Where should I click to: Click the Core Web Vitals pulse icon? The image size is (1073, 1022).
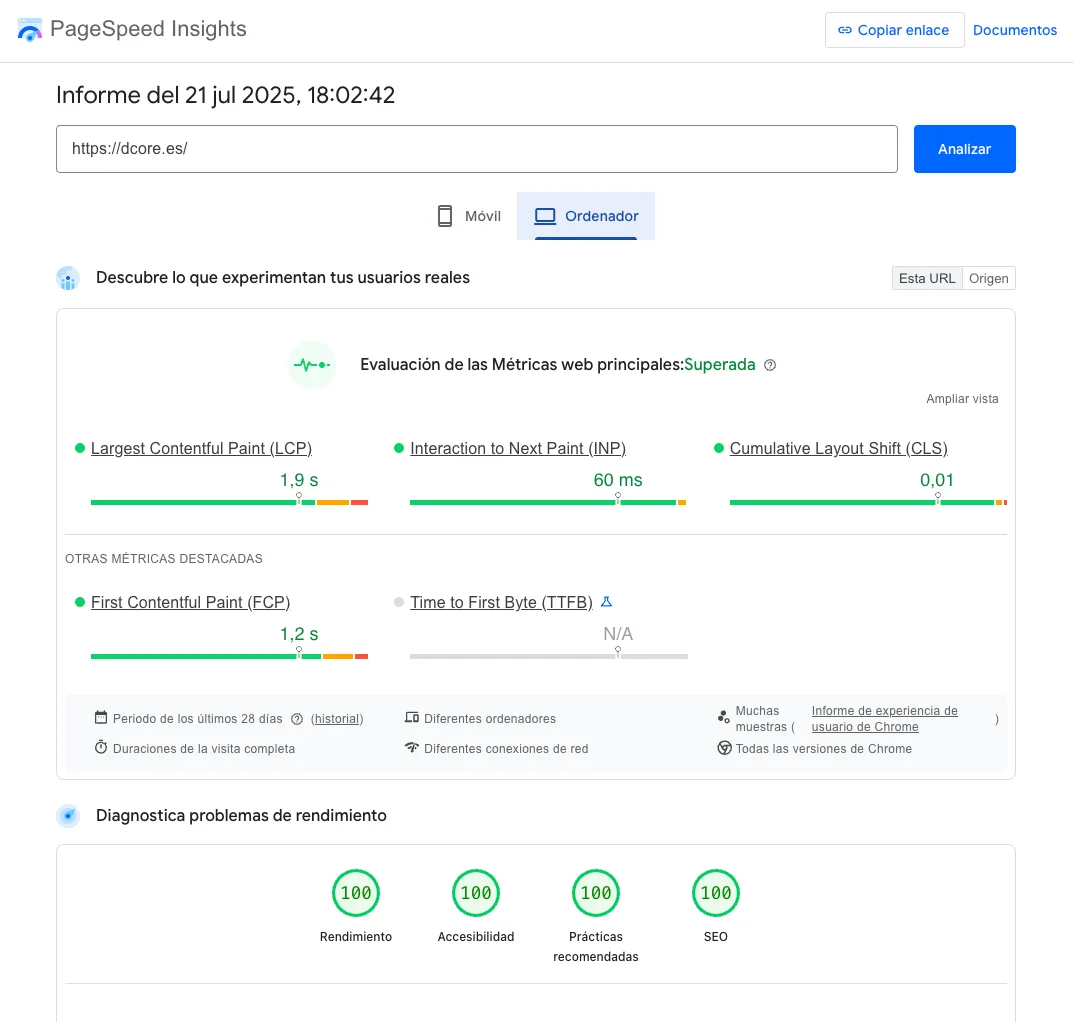311,365
